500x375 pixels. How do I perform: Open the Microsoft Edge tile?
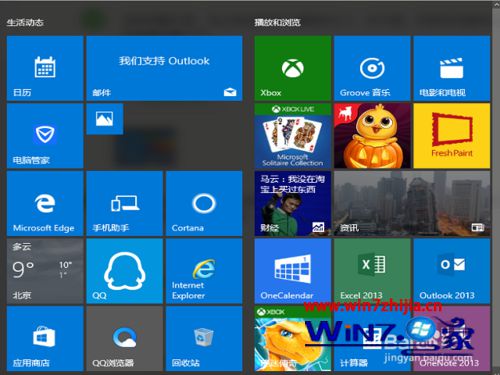click(45, 204)
